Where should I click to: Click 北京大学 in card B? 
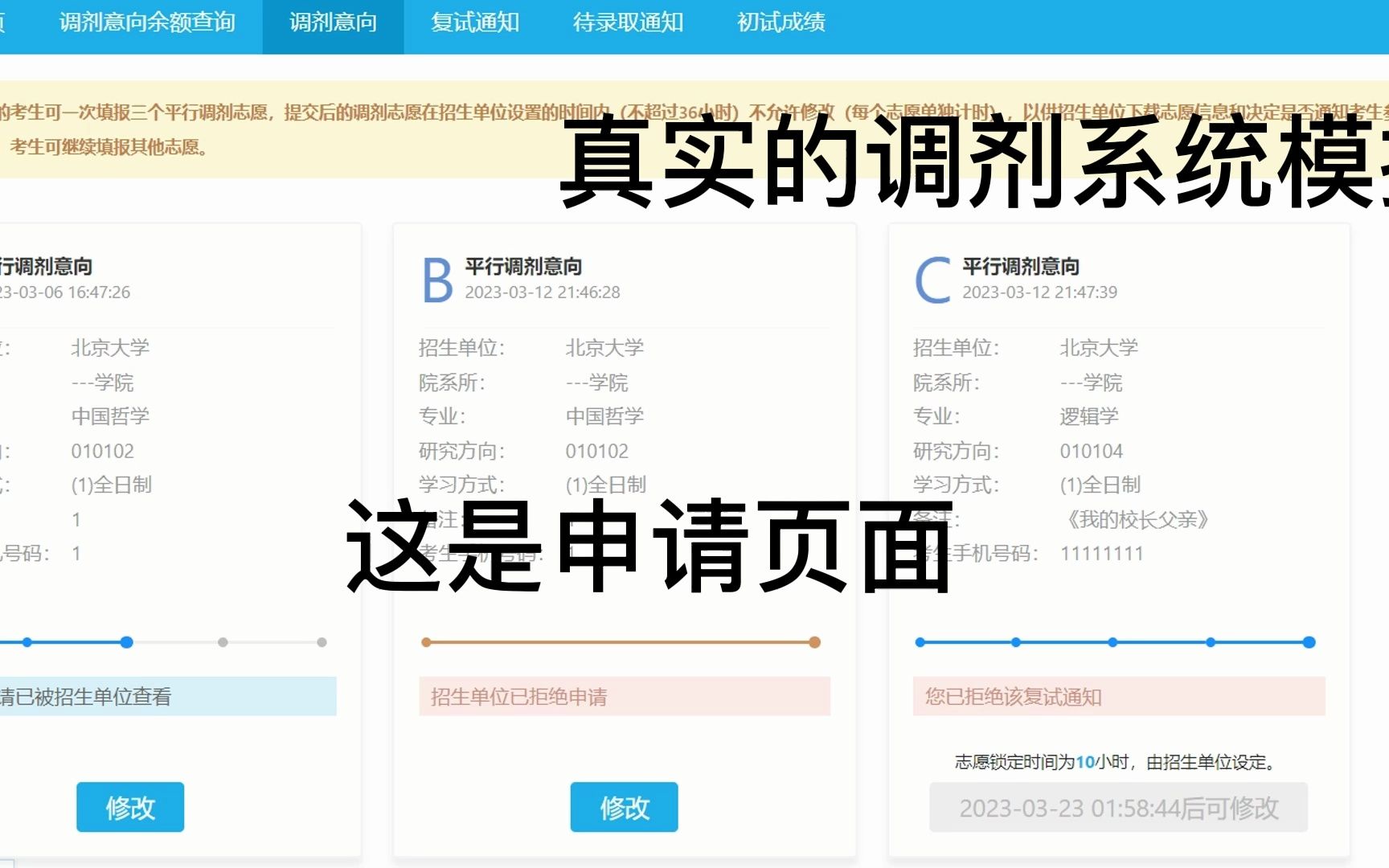coord(604,348)
